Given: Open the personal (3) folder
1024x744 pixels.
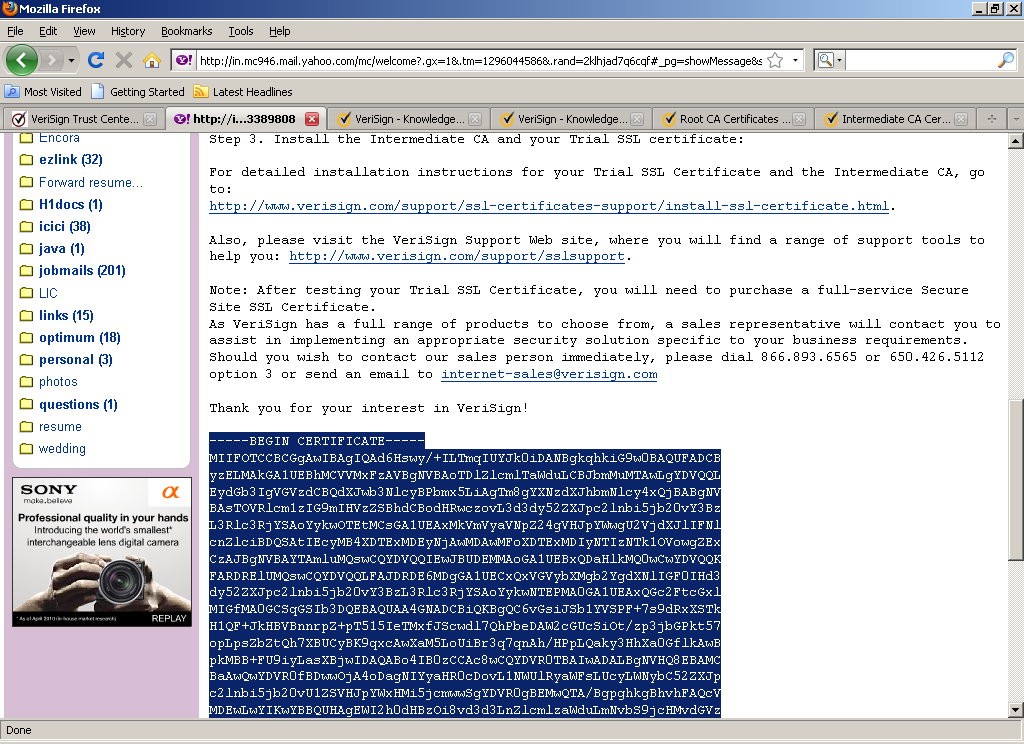Looking at the screenshot, I should point(76,360).
